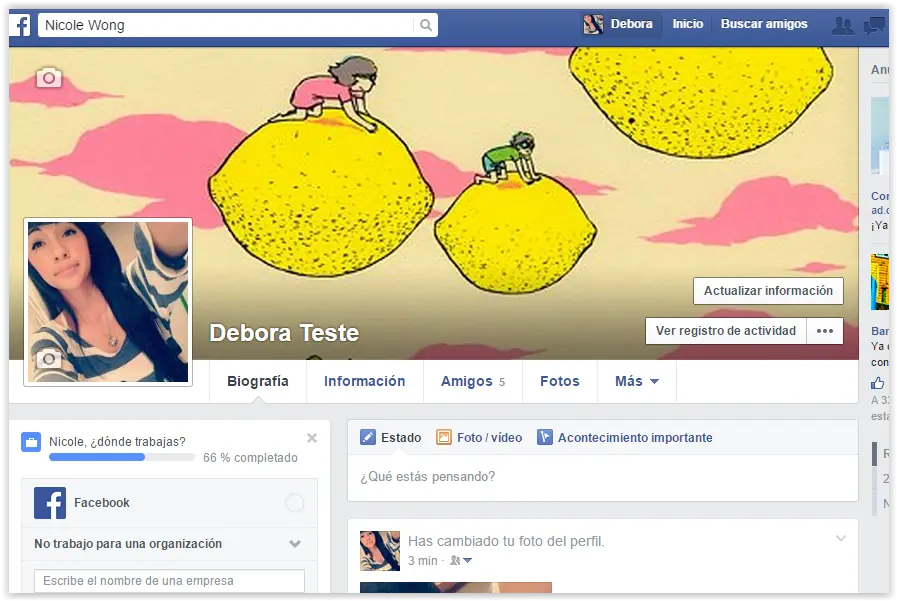Click the pencil icon next to Estado

point(368,437)
